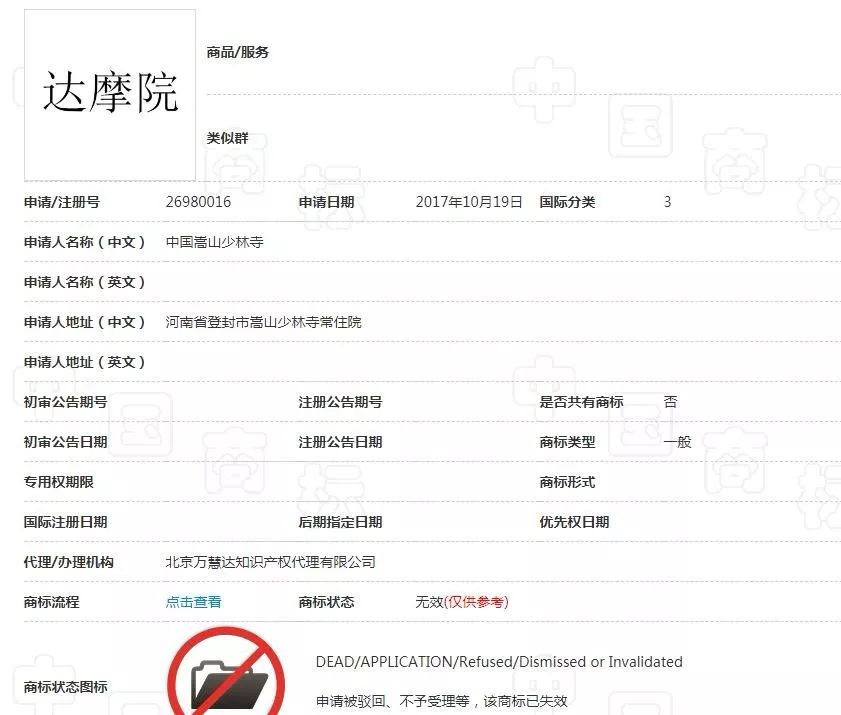
Task: Click the 后期指定日期 label
Action: 340,522
